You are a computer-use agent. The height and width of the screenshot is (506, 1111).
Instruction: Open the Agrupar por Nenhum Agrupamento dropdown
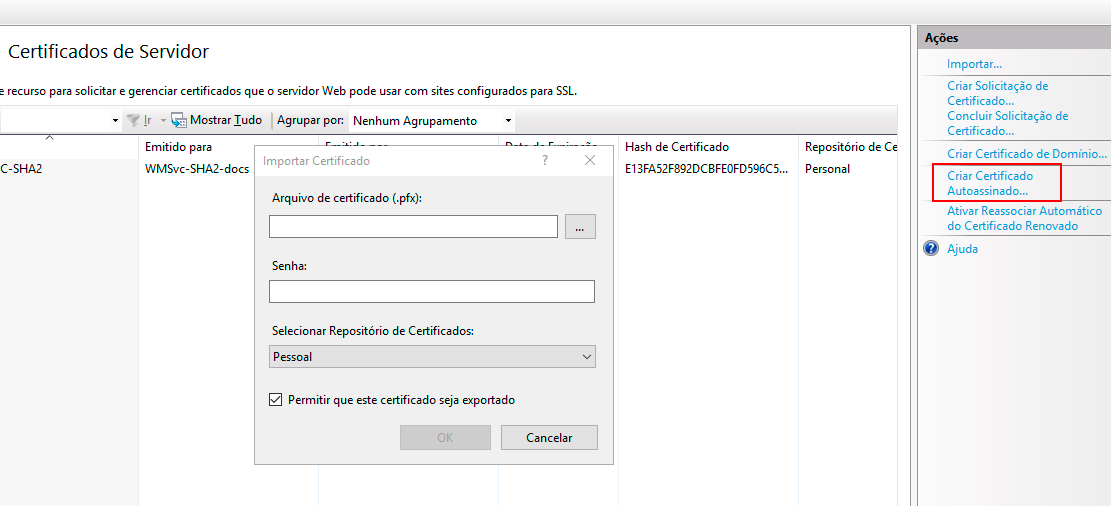(432, 120)
